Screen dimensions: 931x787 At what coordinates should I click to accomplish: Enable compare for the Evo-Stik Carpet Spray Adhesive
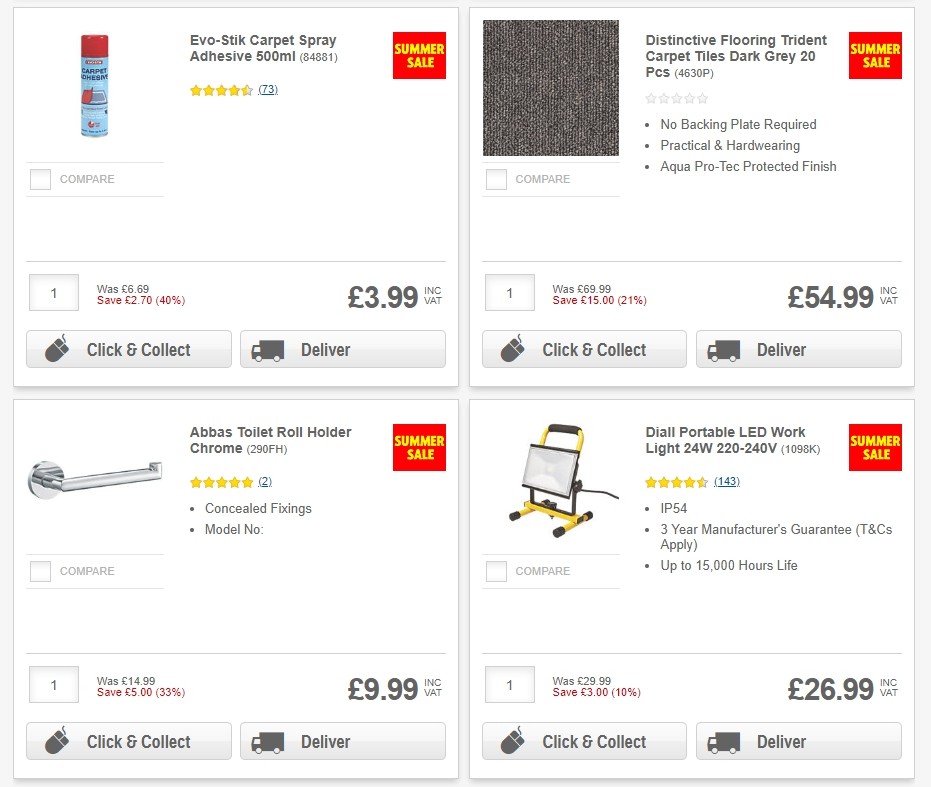pos(40,179)
